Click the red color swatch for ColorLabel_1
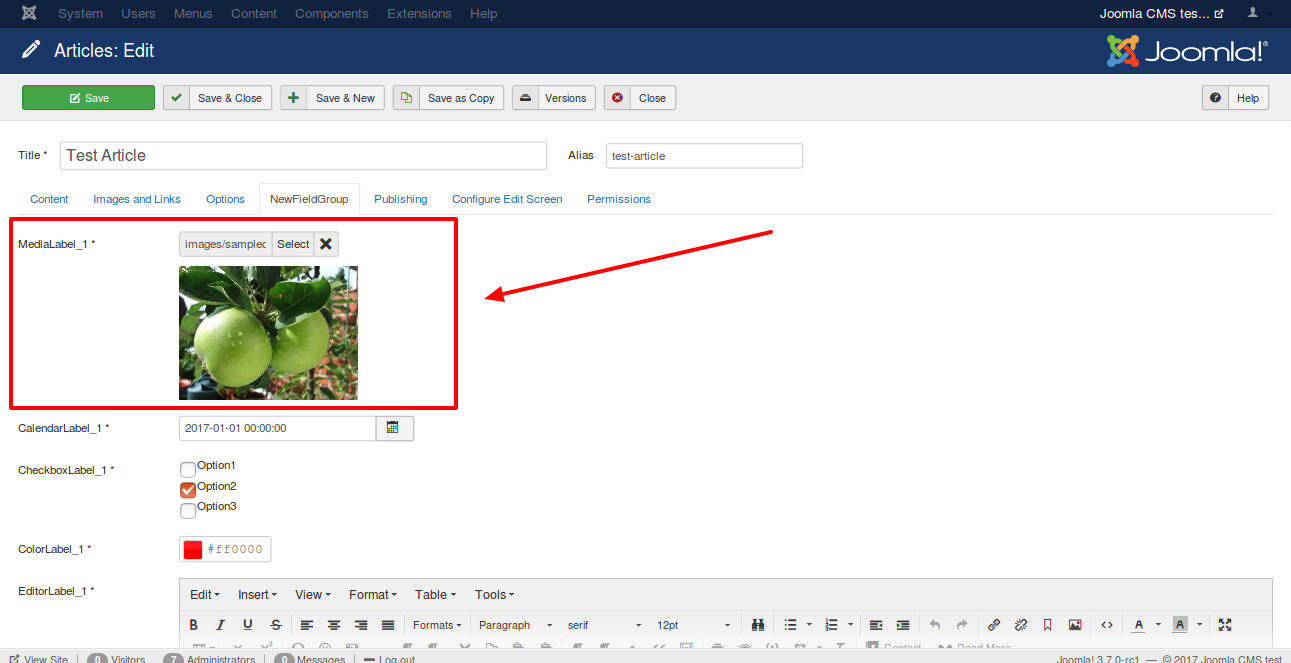This screenshot has width=1291, height=663. [193, 549]
